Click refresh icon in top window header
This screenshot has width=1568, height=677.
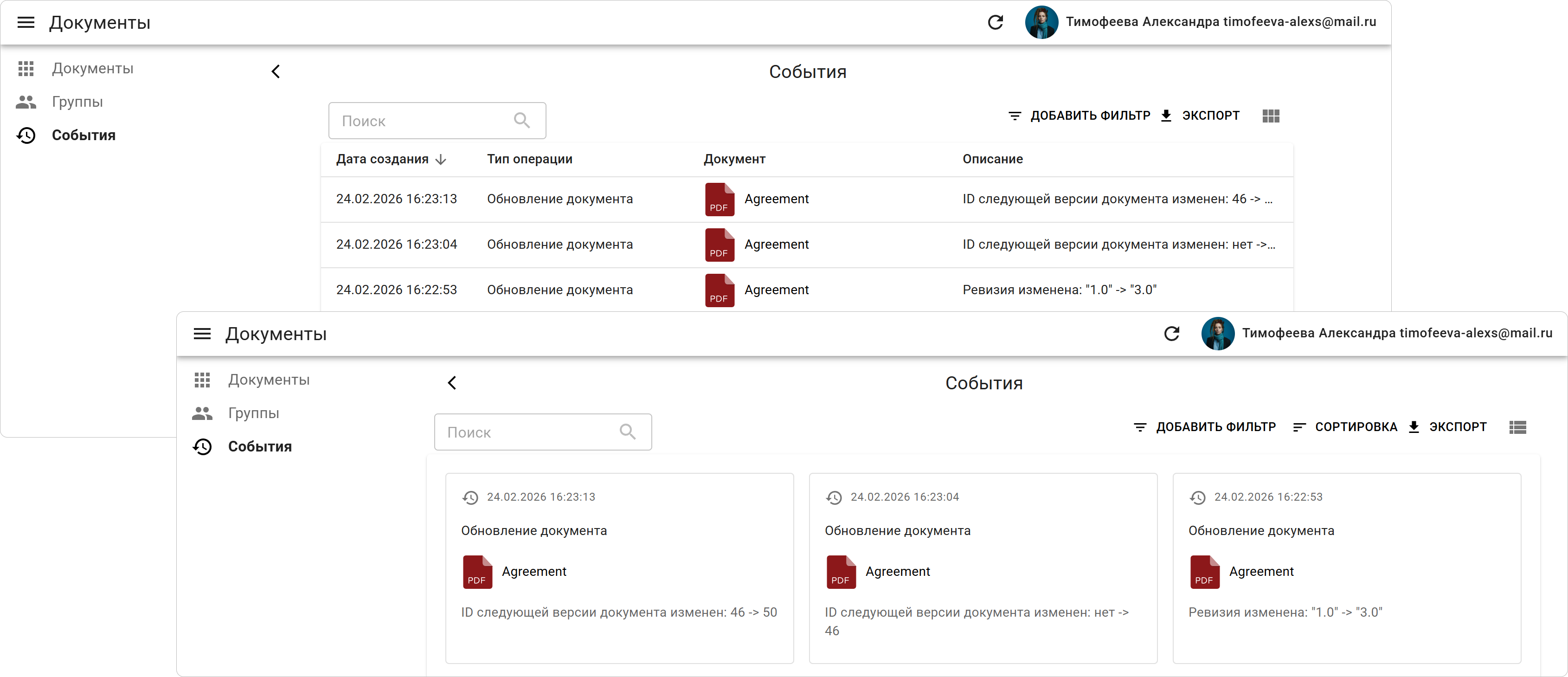click(995, 23)
